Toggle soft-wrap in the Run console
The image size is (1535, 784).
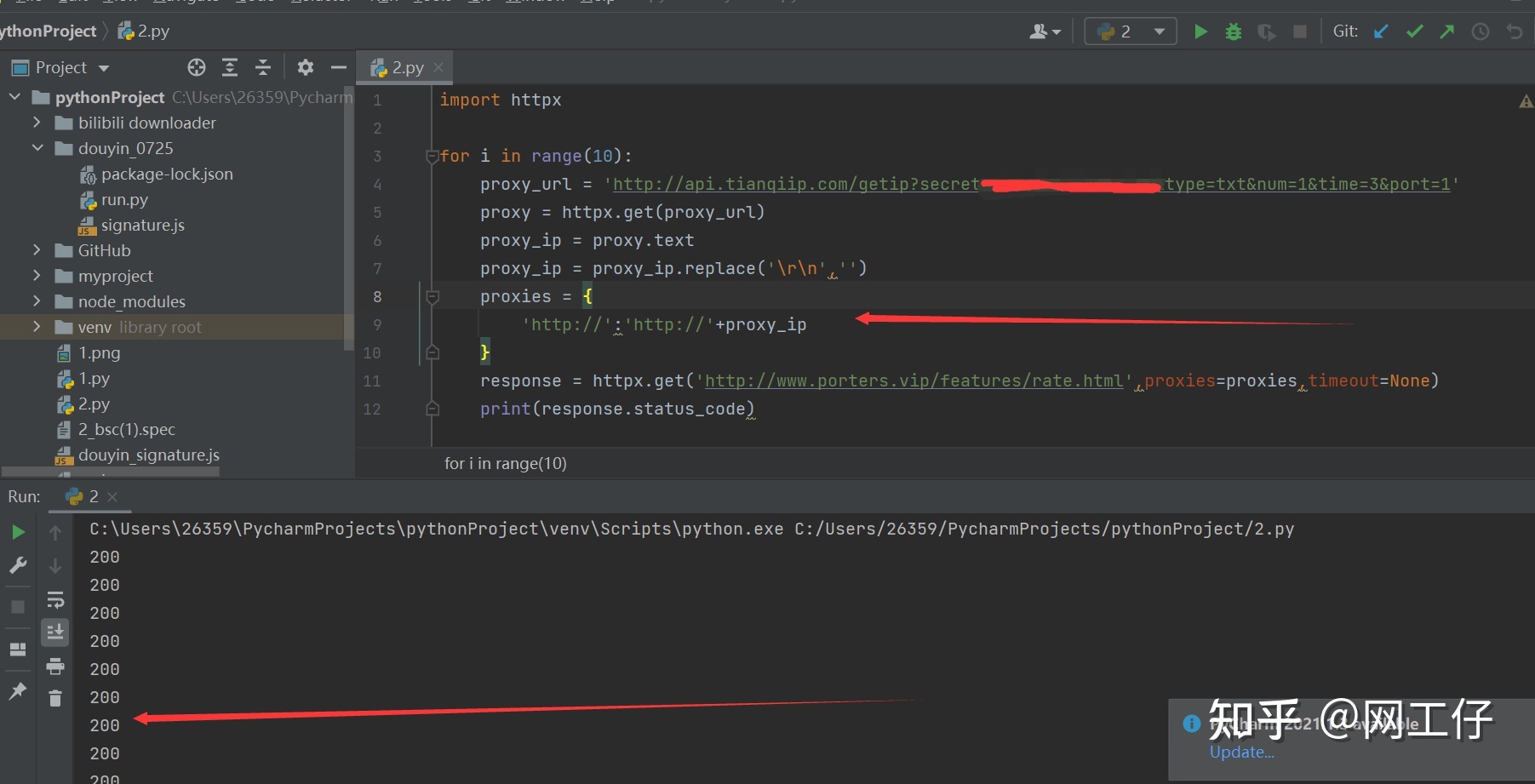coord(55,600)
